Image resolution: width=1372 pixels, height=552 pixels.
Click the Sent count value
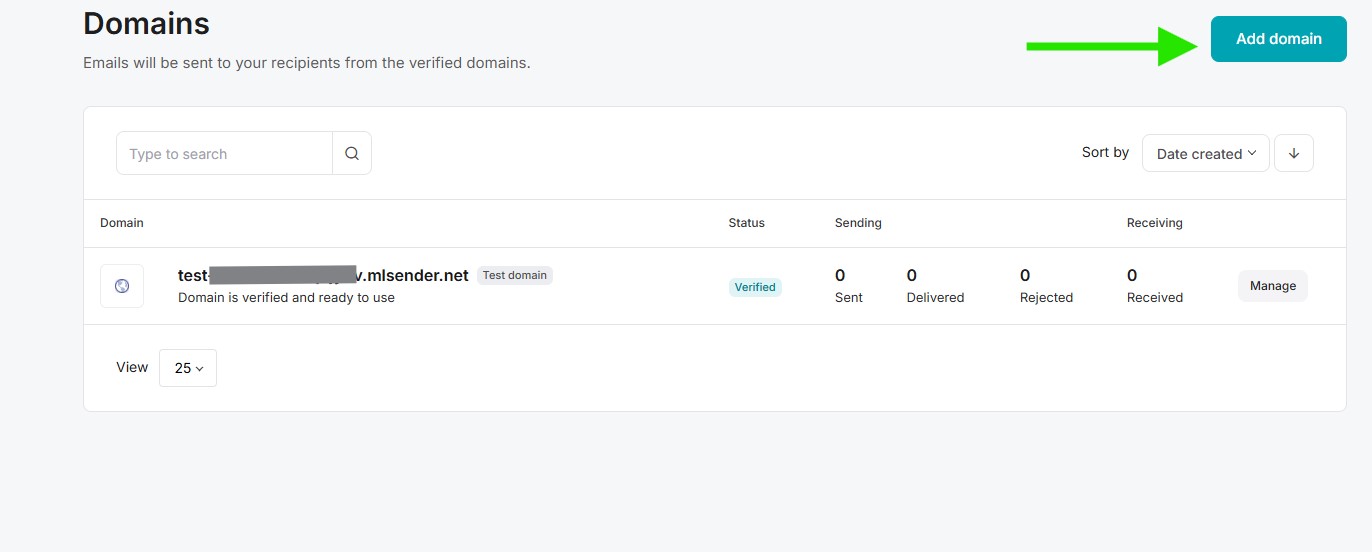[x=840, y=276]
